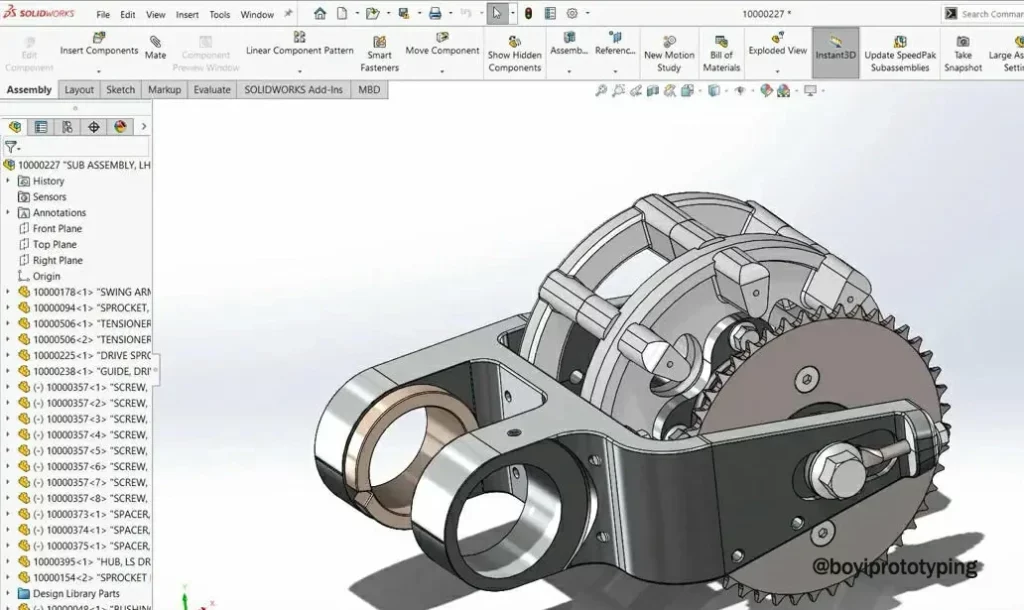Open the DisplayManager color sphere tab icon

pos(120,127)
